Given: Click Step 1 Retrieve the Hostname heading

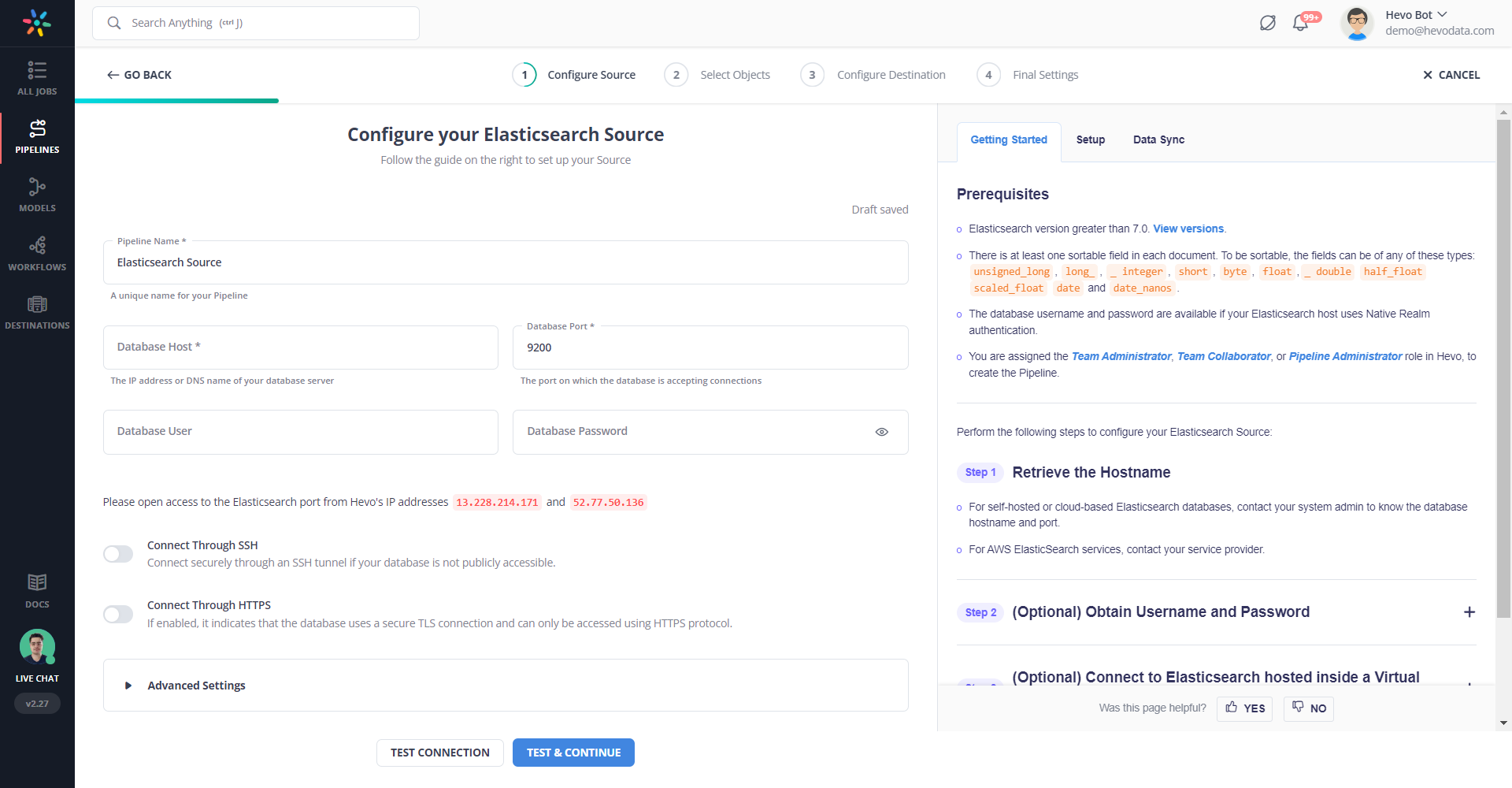Looking at the screenshot, I should pos(1091,472).
